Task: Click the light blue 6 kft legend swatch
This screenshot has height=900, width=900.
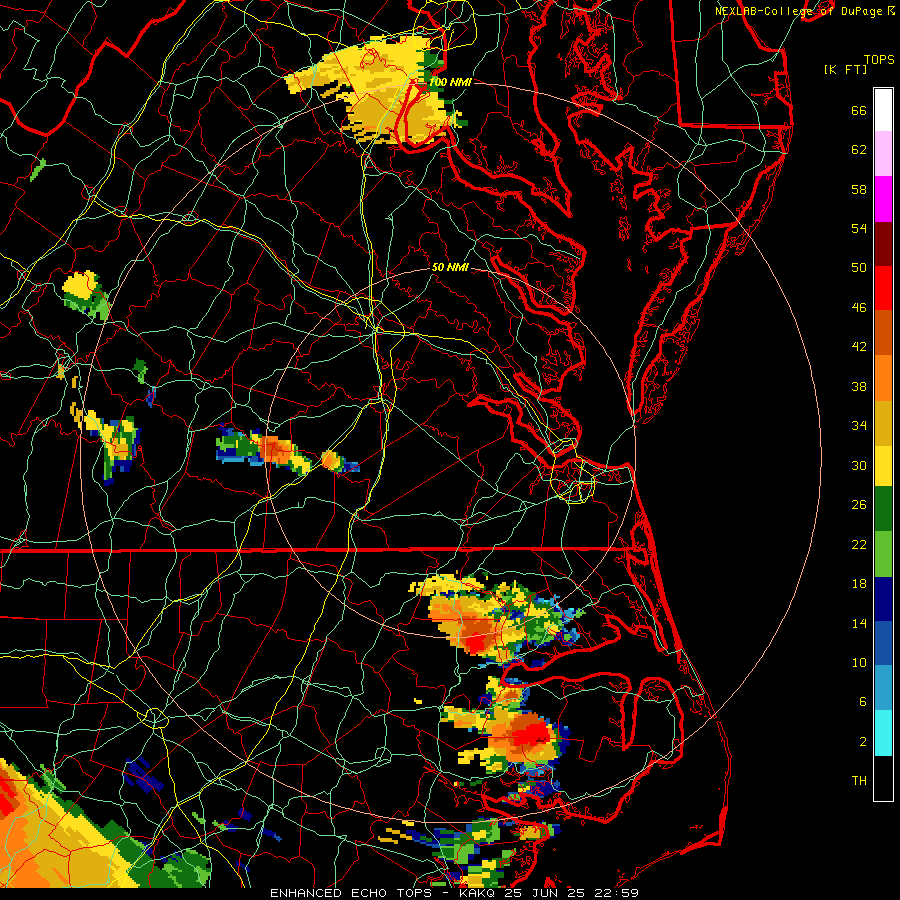Action: (883, 688)
